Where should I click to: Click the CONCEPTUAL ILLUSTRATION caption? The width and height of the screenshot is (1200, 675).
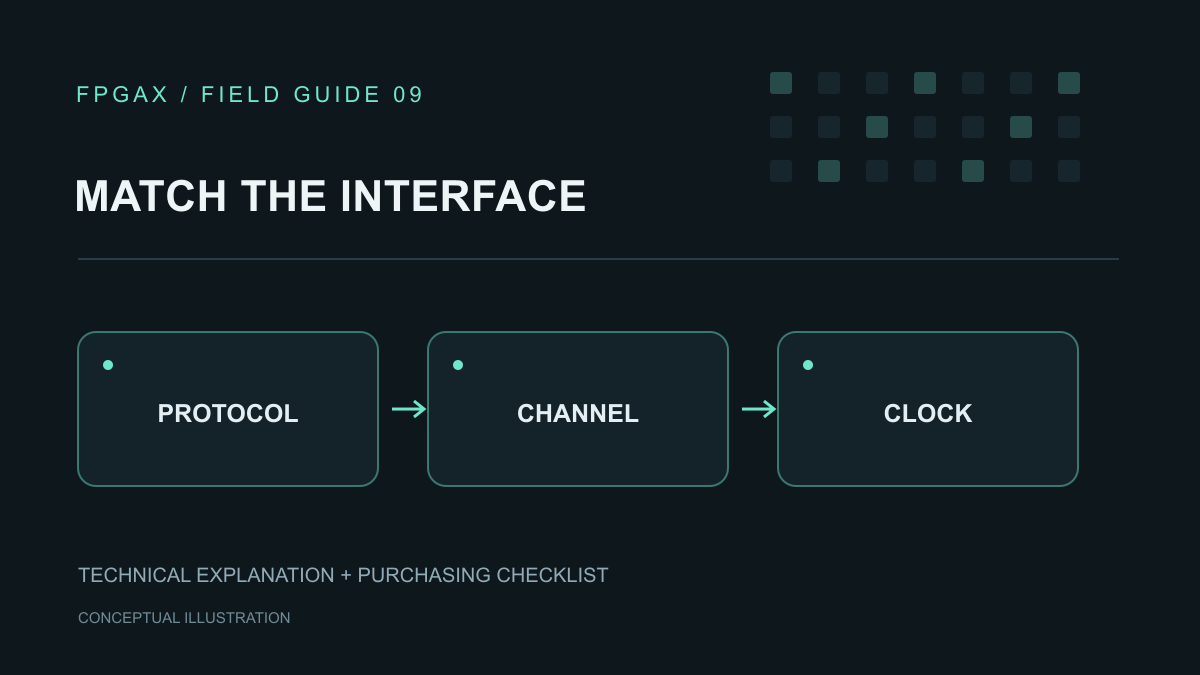184,618
